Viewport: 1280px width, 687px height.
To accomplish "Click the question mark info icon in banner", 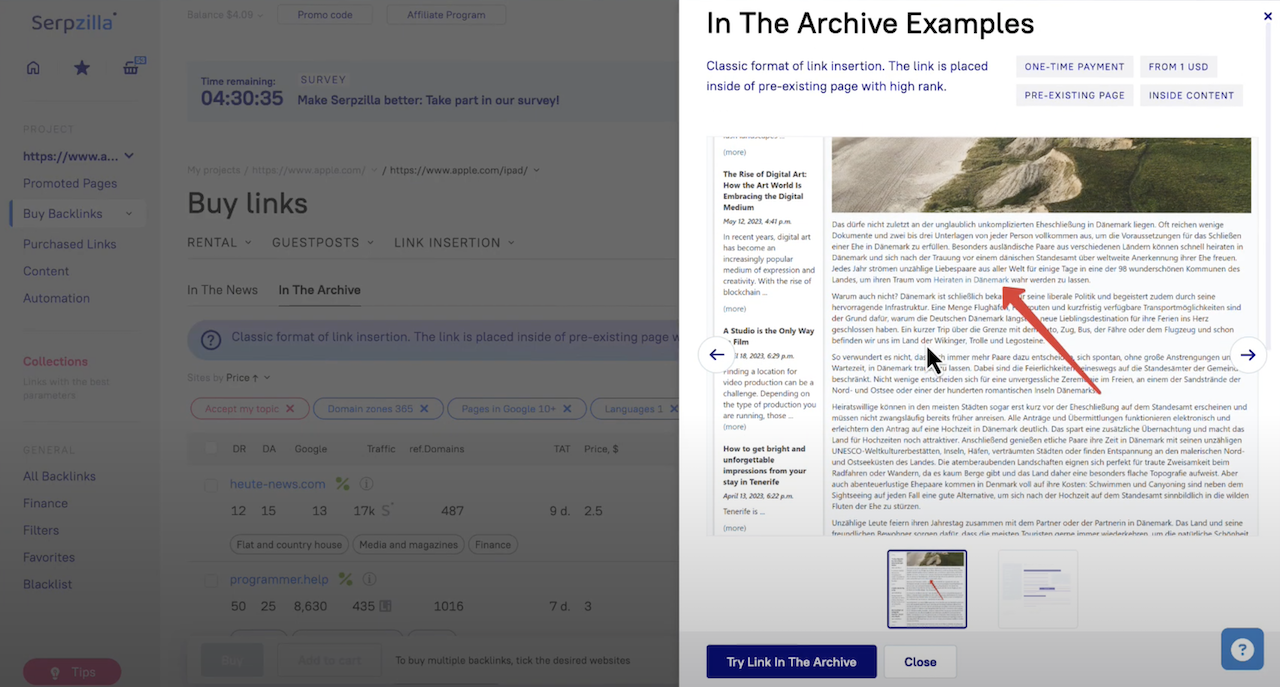I will 211,339.
